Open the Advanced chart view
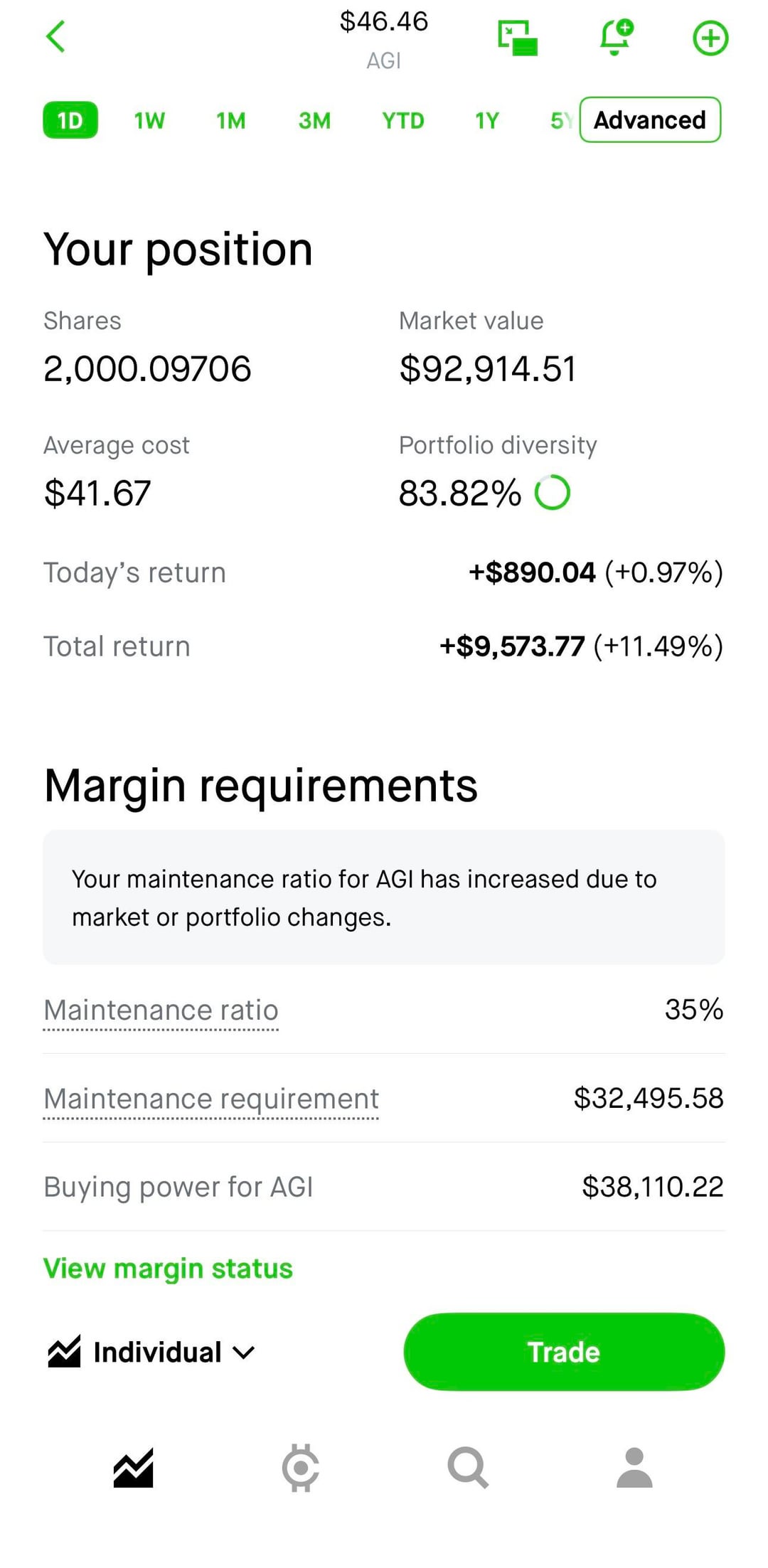This screenshot has width=768, height=1568. tap(650, 120)
